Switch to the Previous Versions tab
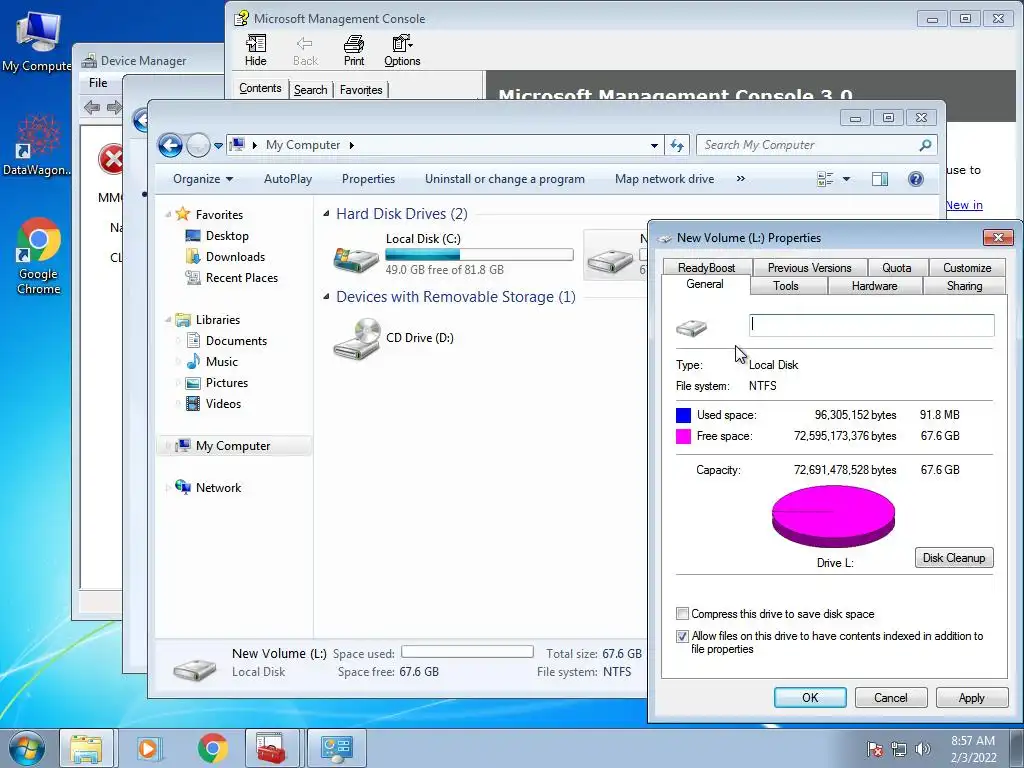 [x=809, y=268]
